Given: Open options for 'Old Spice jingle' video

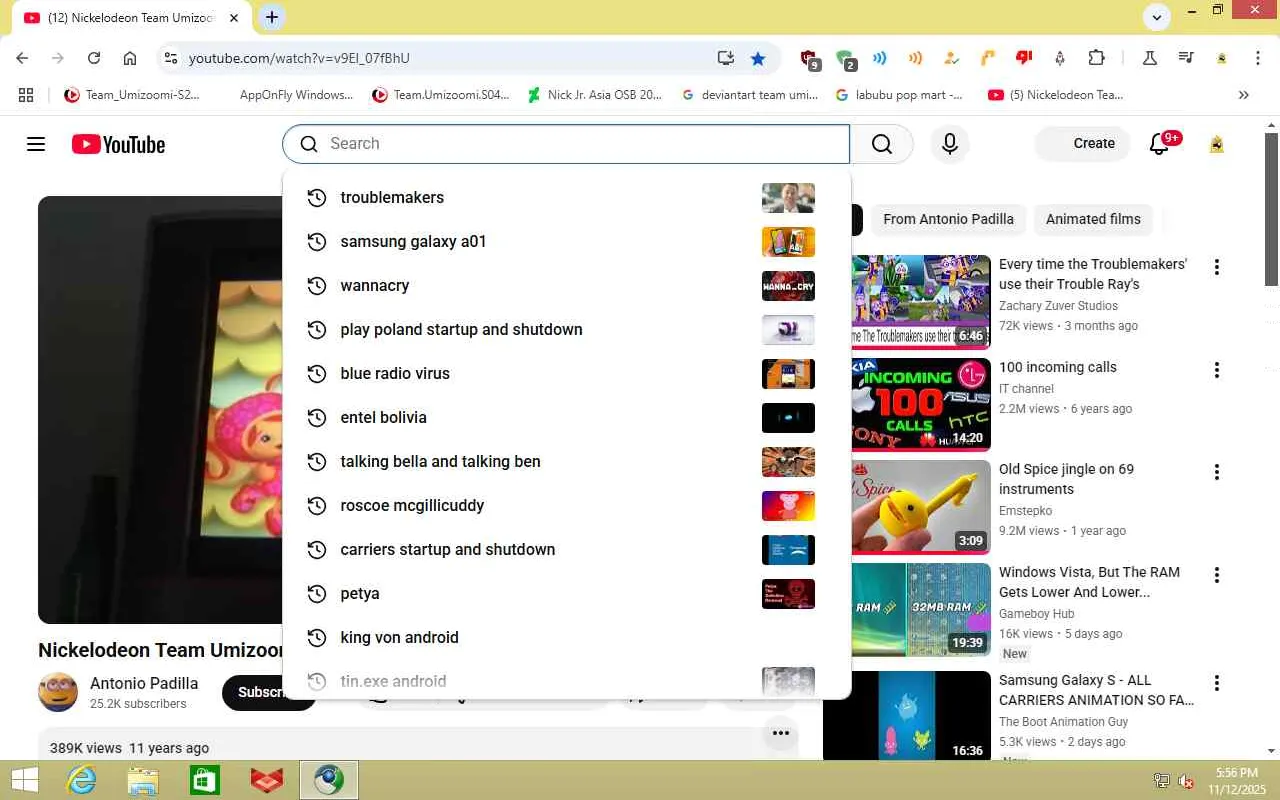Looking at the screenshot, I should click(x=1217, y=472).
